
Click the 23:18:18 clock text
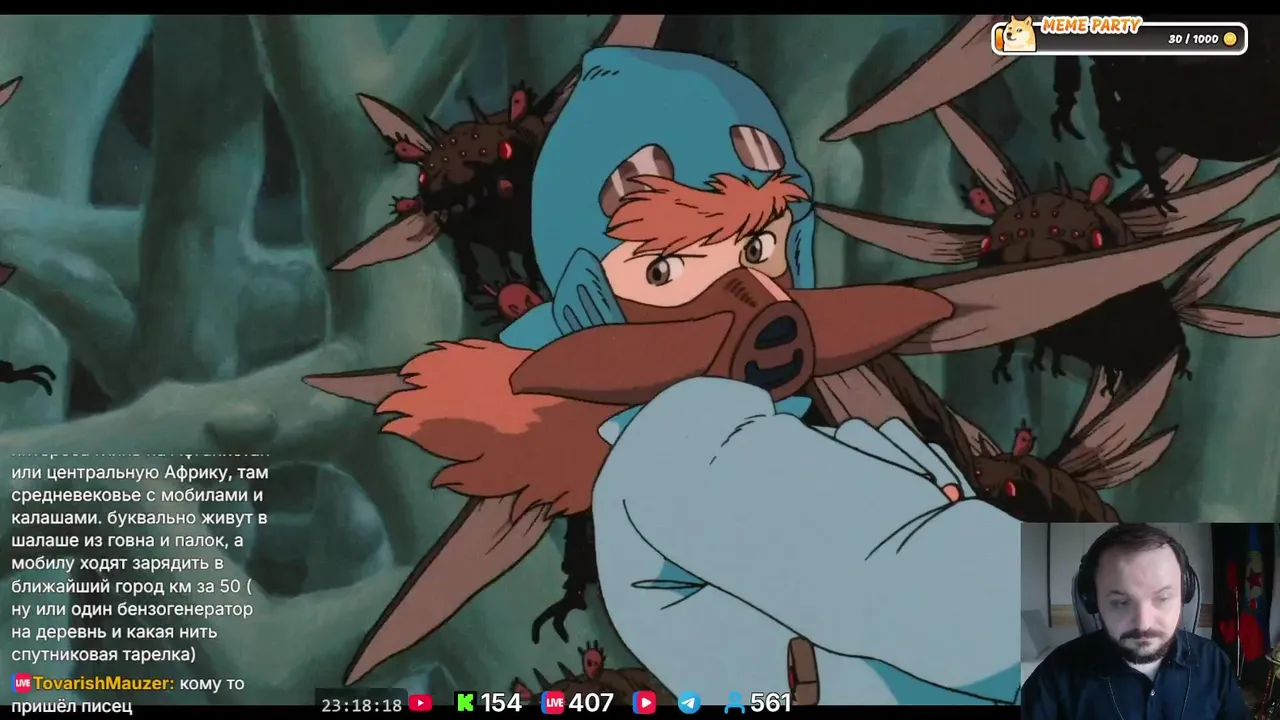362,705
